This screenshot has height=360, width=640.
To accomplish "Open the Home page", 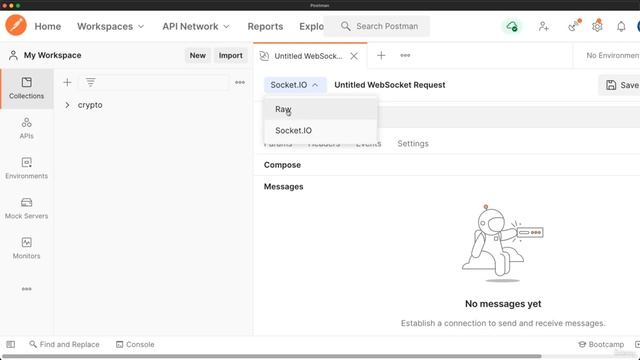I will 48,26.
